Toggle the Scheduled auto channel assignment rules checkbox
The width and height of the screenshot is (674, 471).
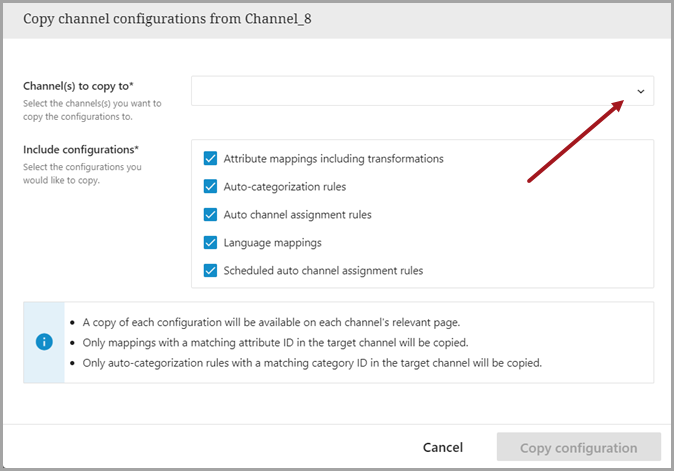[x=210, y=270]
